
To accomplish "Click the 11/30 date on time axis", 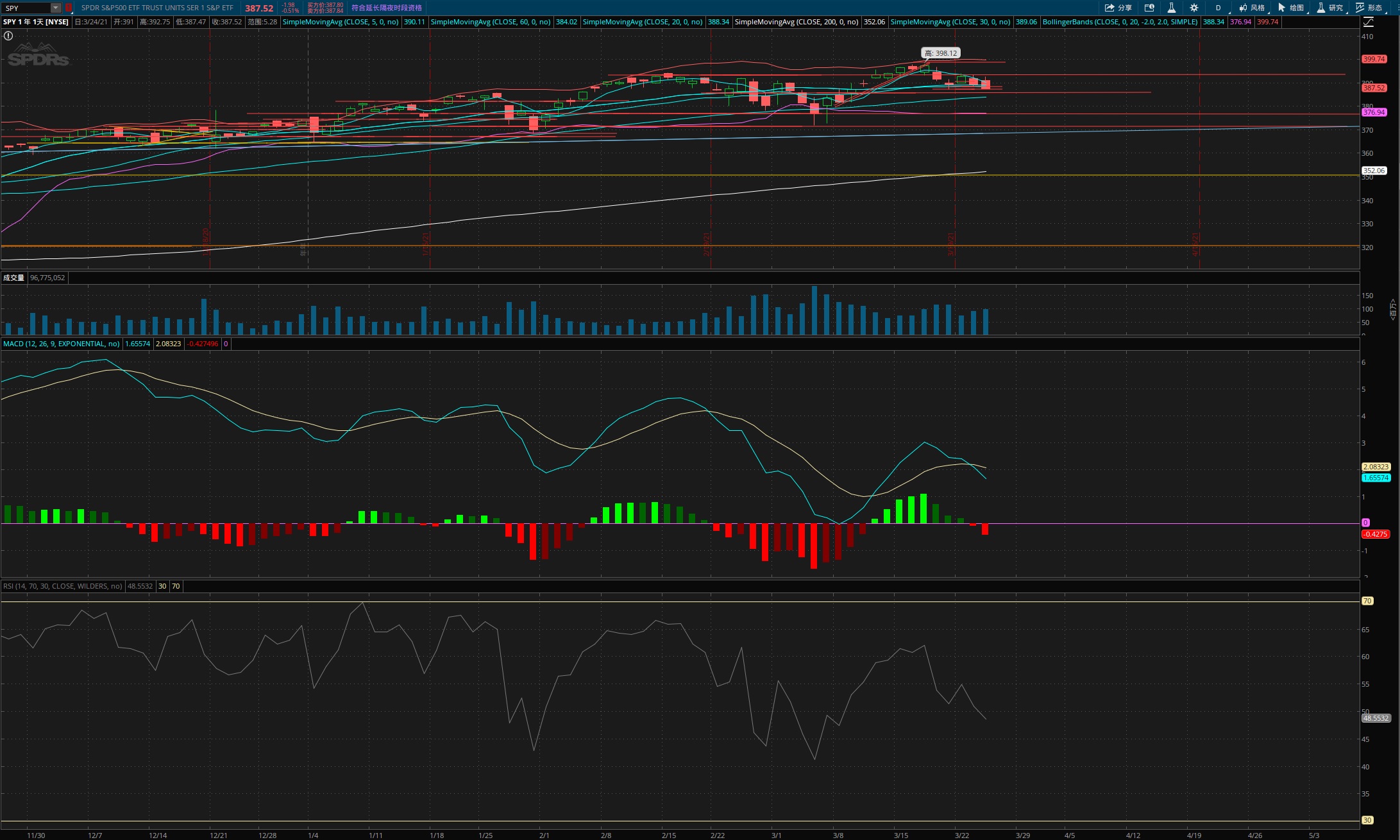I will pos(36,836).
